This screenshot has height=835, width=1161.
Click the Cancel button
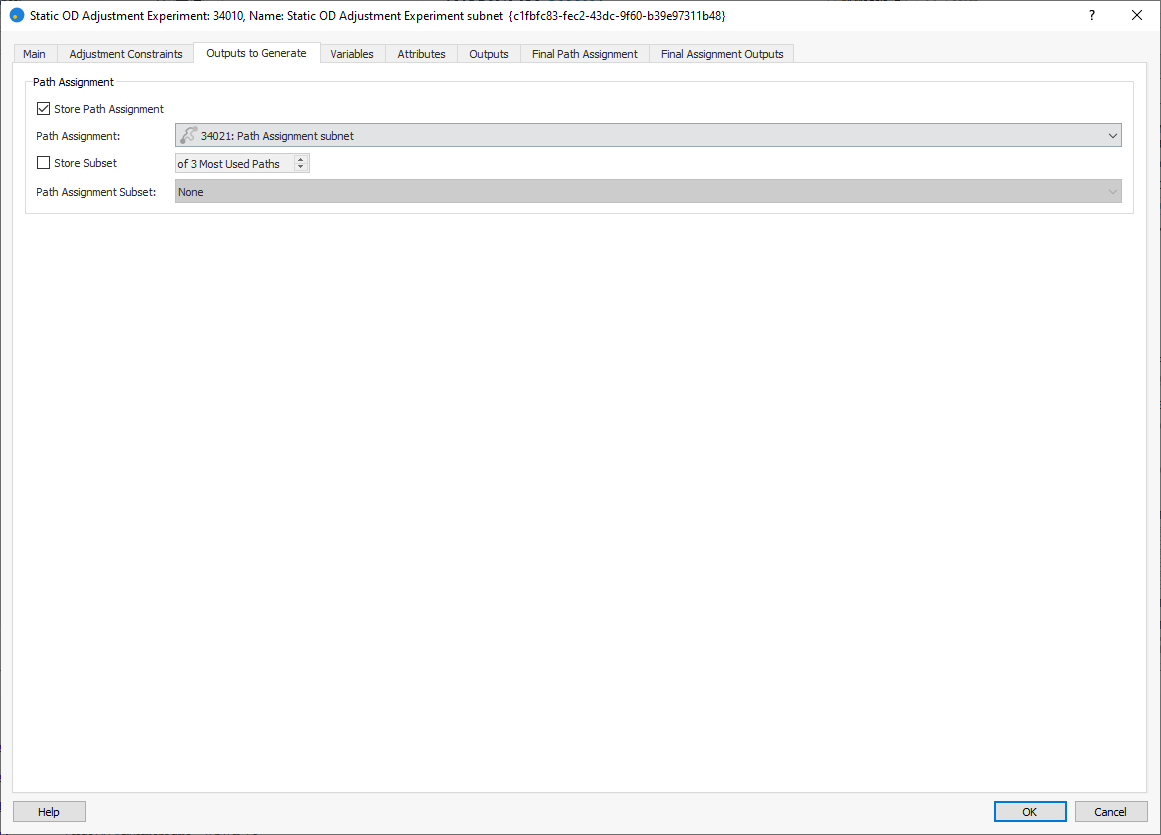click(1110, 812)
